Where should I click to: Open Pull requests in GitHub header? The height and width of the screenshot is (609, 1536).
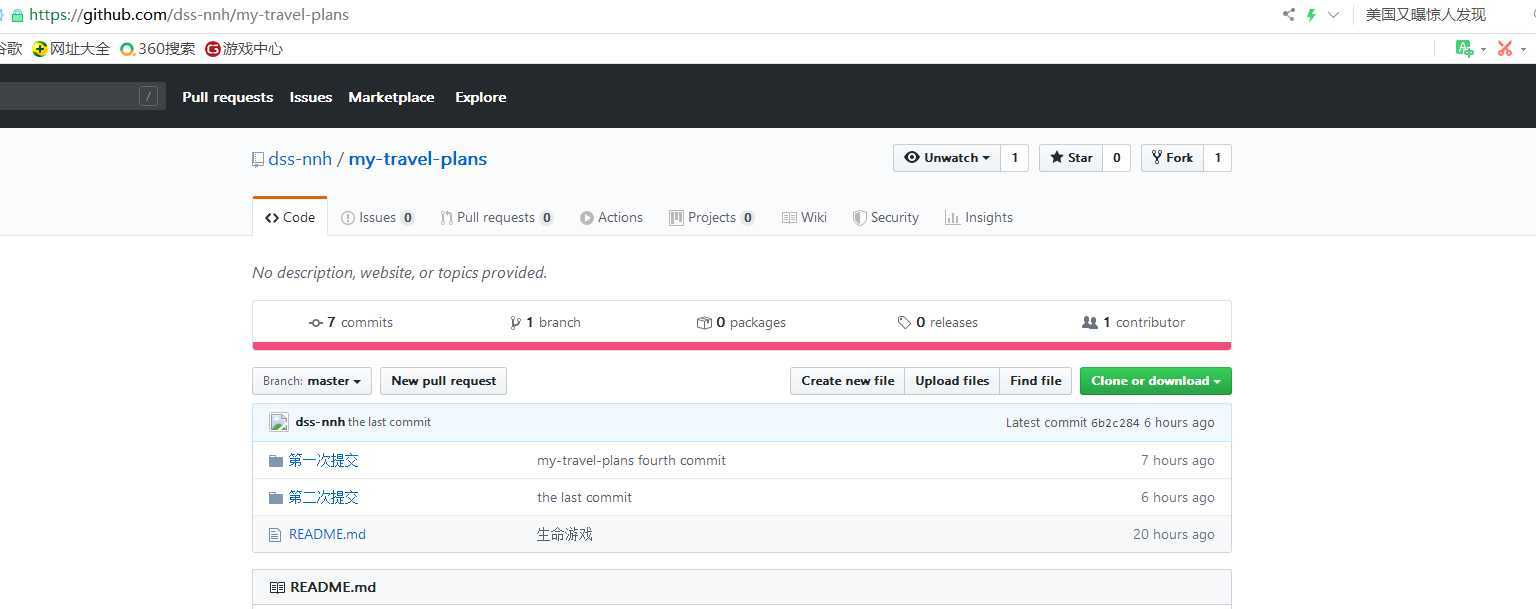point(227,97)
